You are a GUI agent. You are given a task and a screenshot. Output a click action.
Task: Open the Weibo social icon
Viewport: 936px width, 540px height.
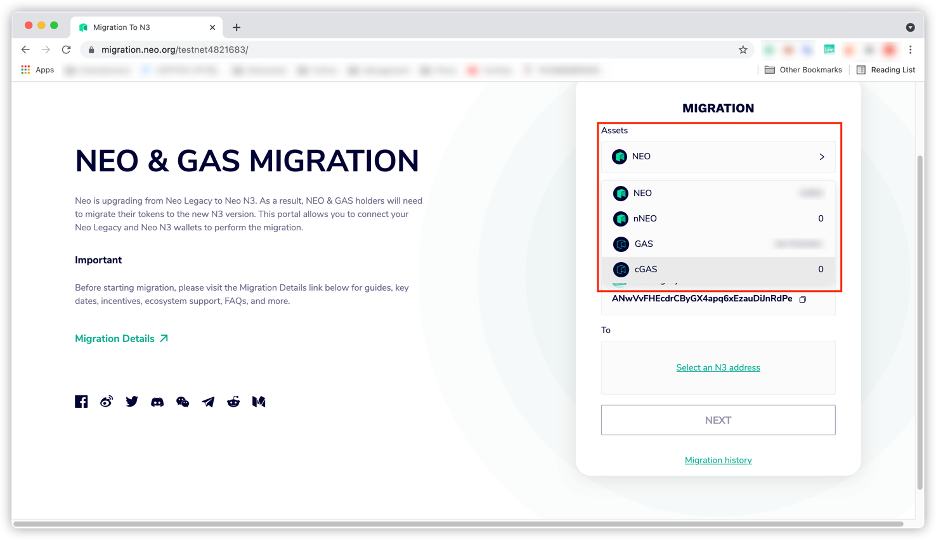(107, 401)
